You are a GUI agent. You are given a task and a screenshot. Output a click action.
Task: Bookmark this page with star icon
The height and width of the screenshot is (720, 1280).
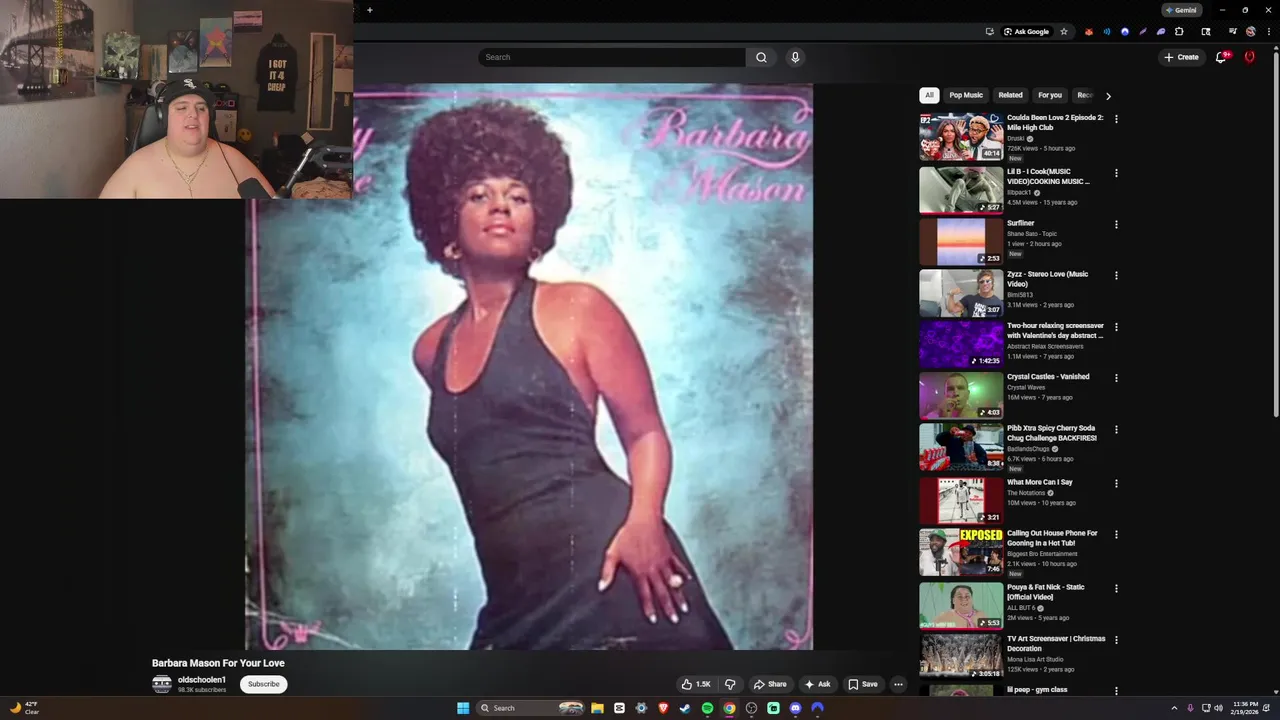coord(1064,31)
